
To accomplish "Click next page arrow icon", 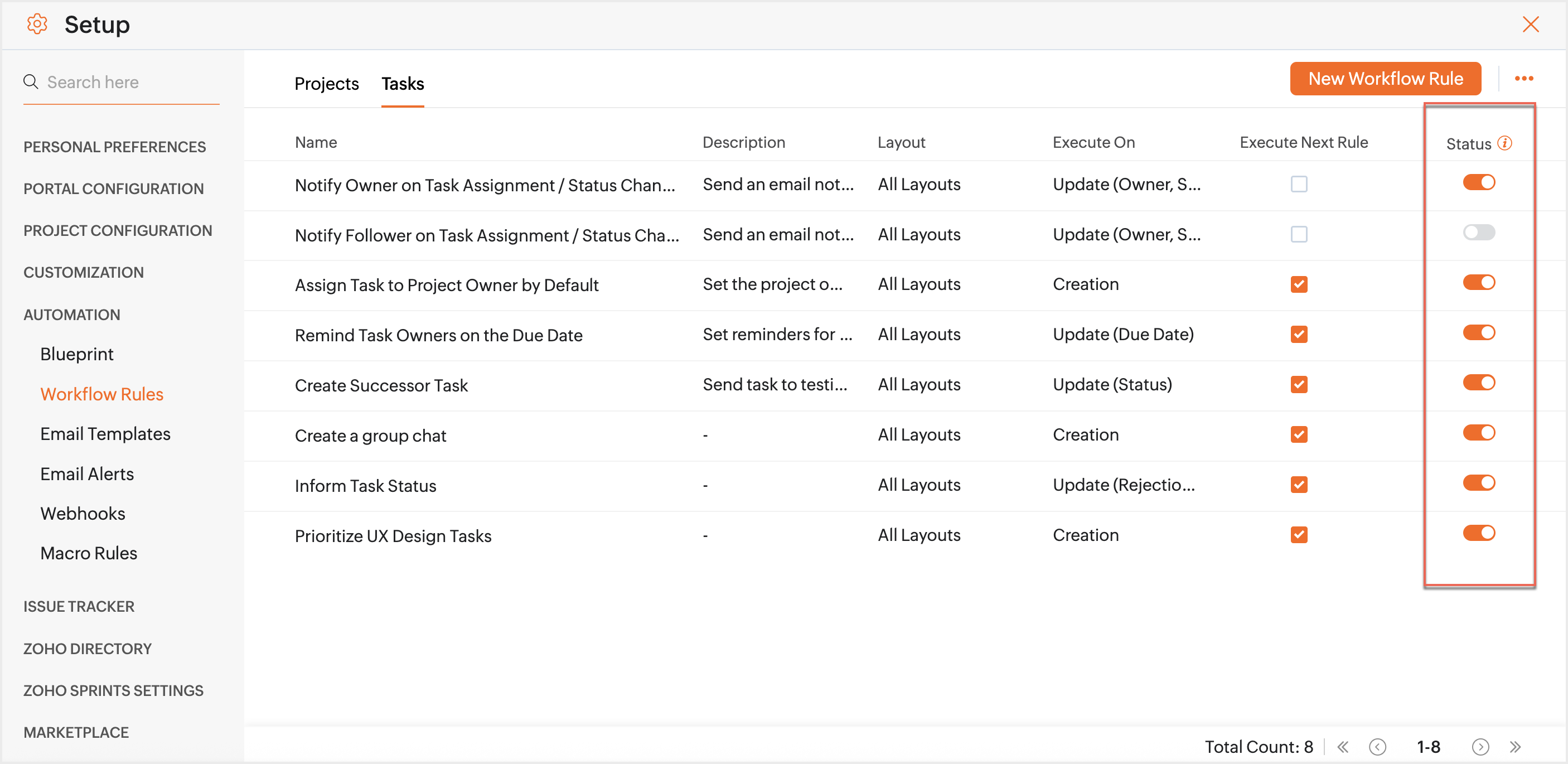I will click(1480, 746).
